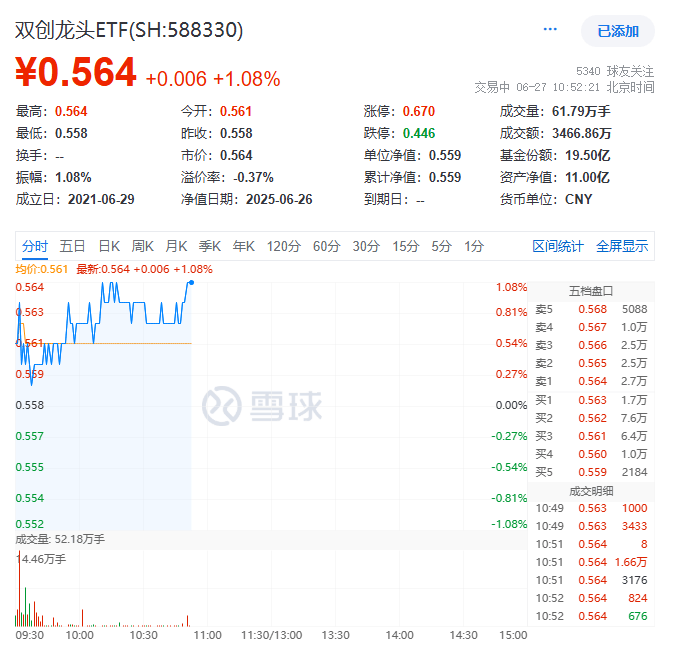Click the 买3 0.561 order row
The image size is (675, 658).
tap(591, 436)
